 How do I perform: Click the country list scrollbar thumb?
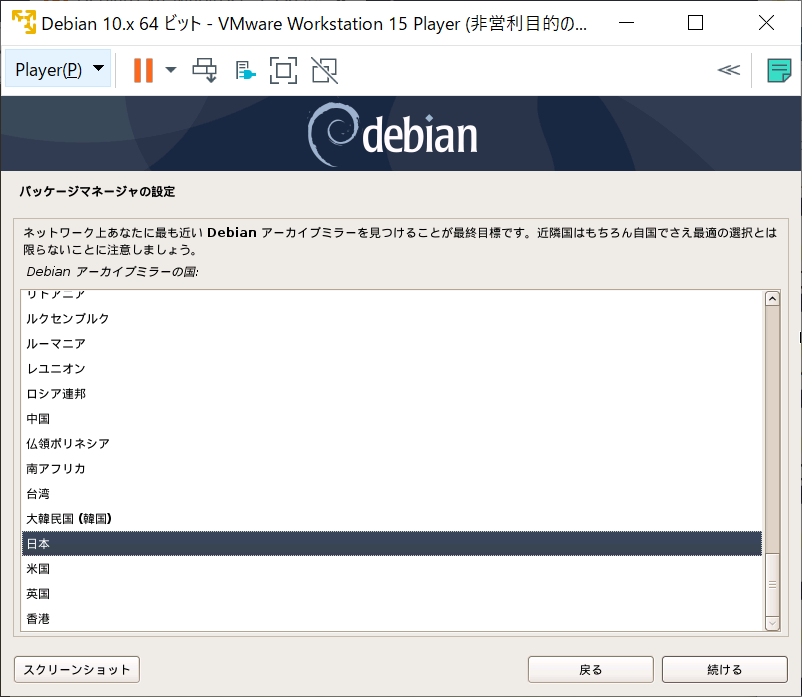(x=772, y=584)
